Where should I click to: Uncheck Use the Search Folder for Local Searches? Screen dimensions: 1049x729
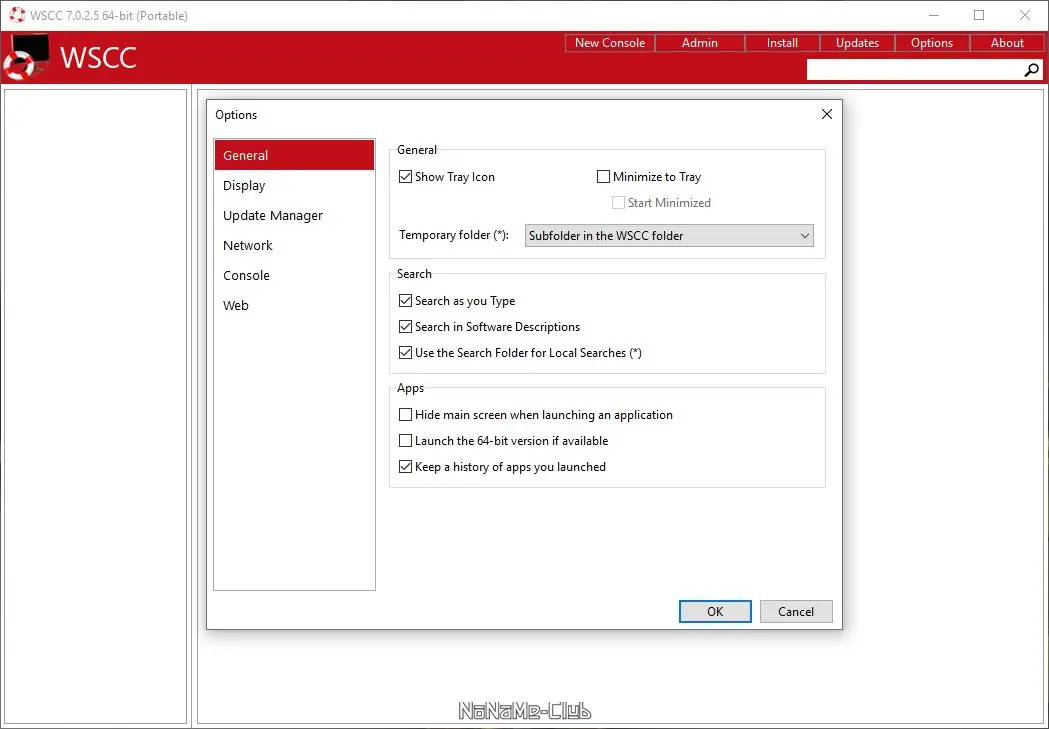(x=406, y=352)
